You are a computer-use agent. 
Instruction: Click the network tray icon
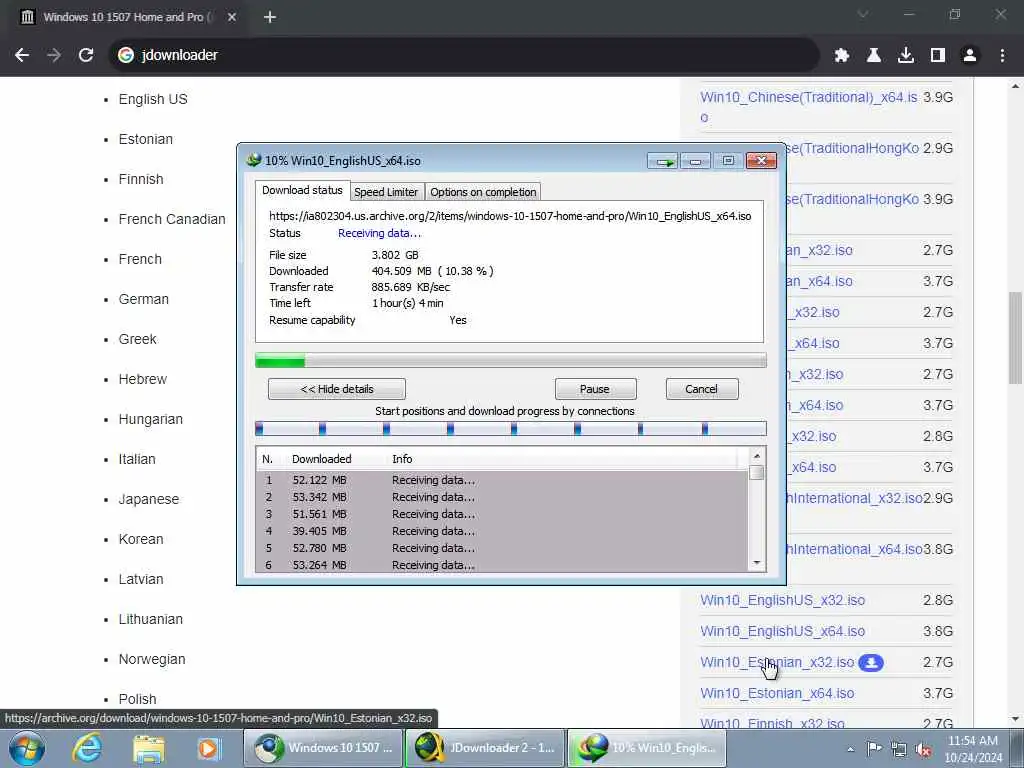pyautogui.click(x=899, y=749)
